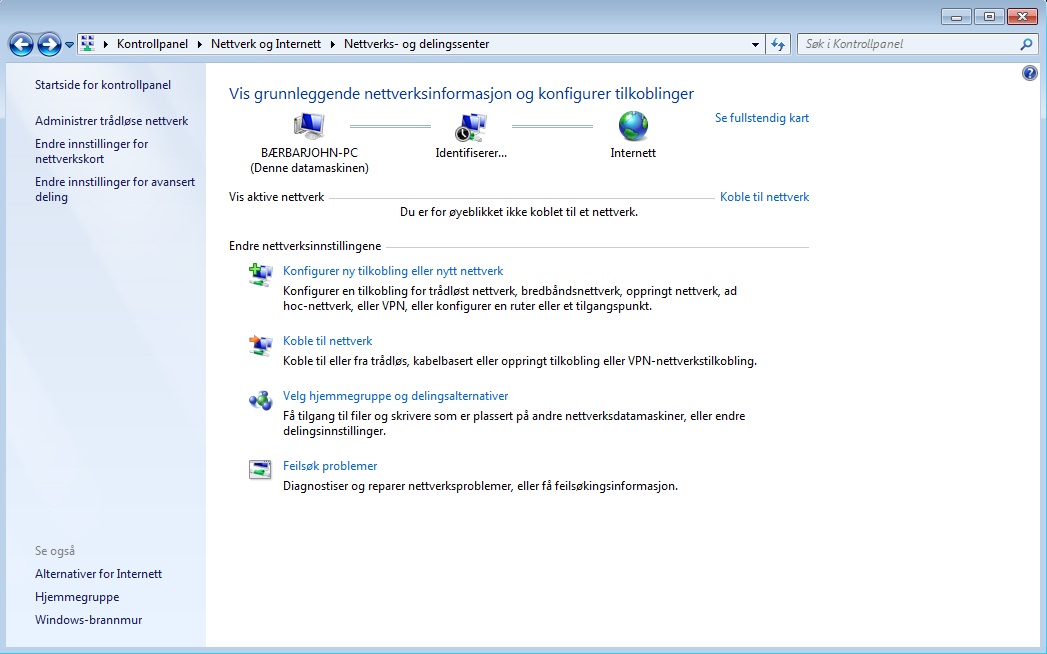Open Velg hjemmegruppe og delingsalternativer
This screenshot has width=1047, height=654.
395,396
